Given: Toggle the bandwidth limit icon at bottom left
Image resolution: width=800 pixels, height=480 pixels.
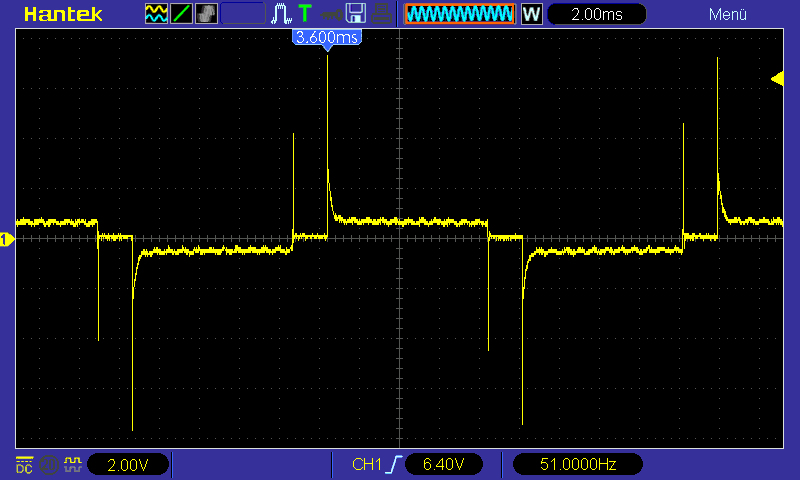Looking at the screenshot, I should (48, 464).
